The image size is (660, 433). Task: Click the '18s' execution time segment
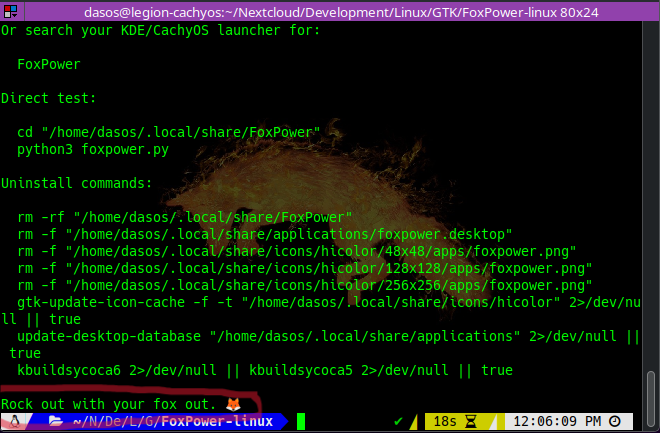445,421
